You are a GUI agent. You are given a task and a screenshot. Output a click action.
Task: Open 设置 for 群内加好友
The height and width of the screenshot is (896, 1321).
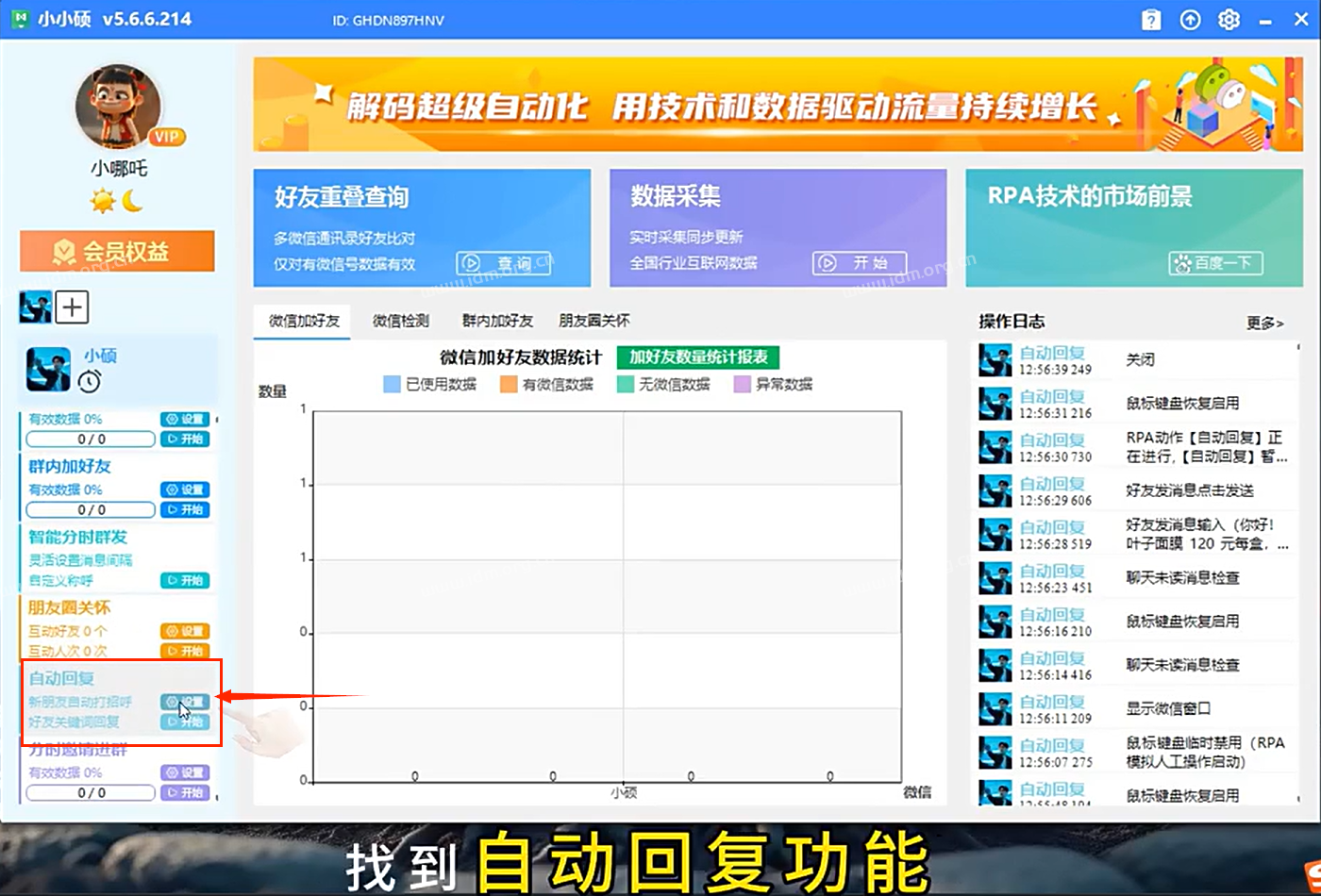pos(185,489)
